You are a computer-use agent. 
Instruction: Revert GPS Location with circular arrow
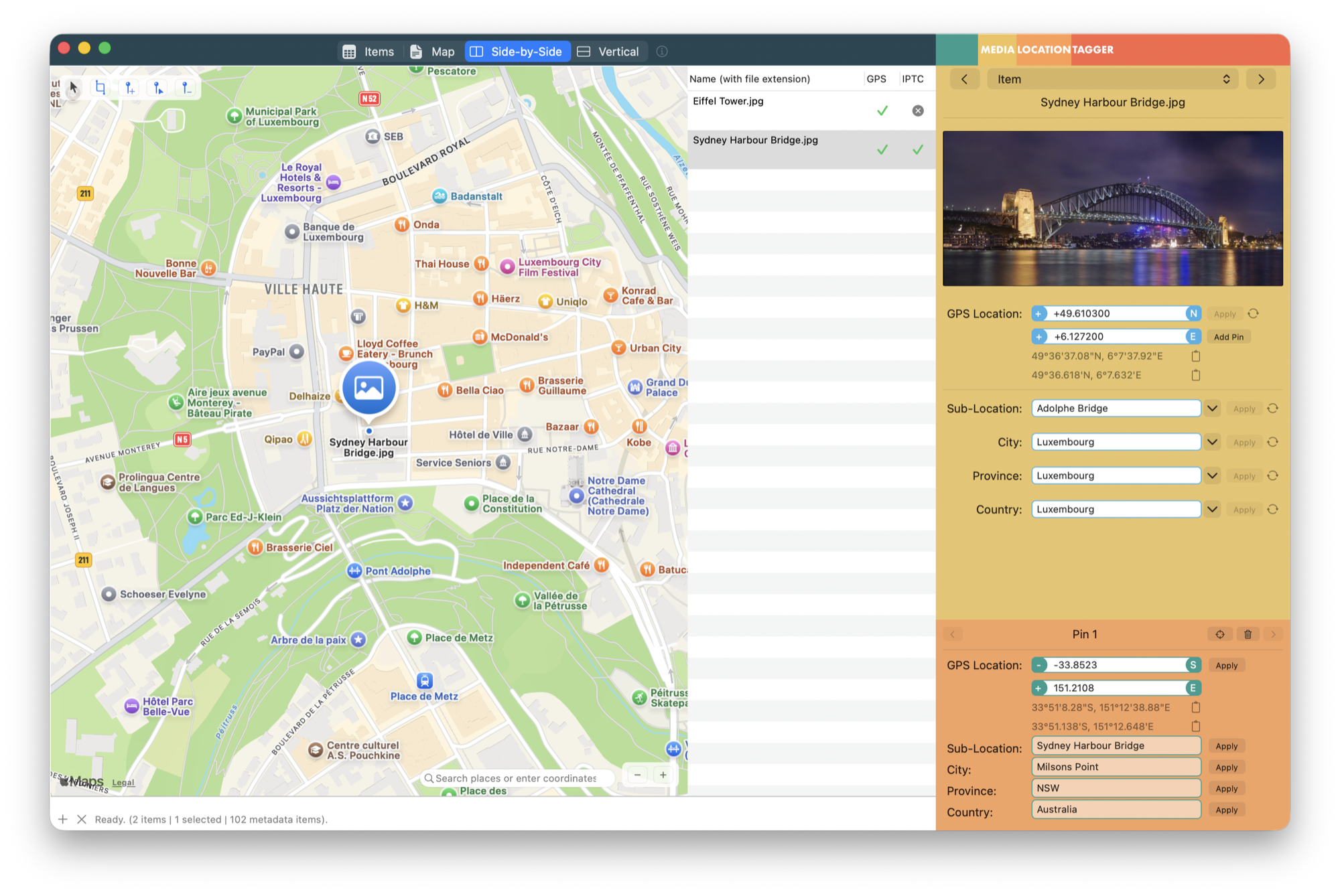pos(1254,313)
